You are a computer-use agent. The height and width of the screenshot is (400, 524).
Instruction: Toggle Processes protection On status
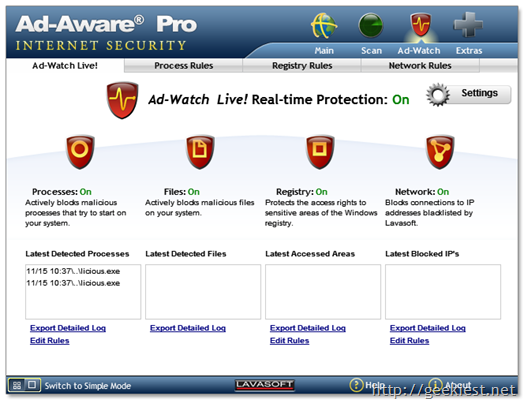(x=86, y=192)
